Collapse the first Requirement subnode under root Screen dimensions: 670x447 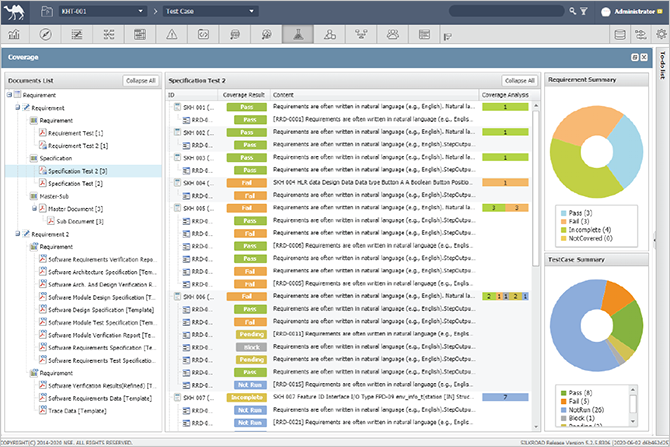(18, 107)
